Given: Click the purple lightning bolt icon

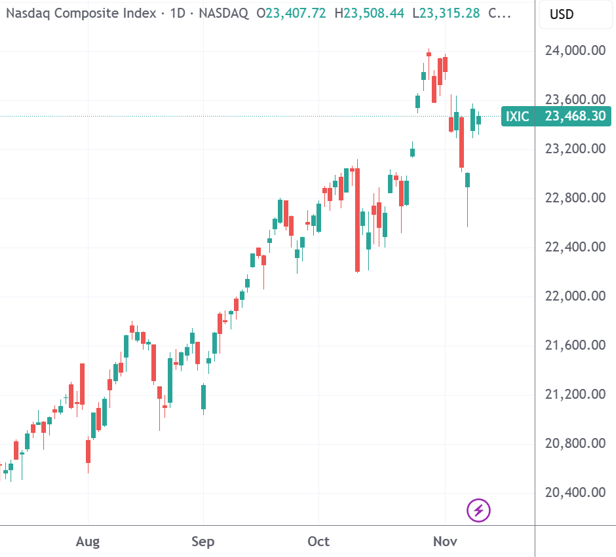Looking at the screenshot, I should point(478,510).
